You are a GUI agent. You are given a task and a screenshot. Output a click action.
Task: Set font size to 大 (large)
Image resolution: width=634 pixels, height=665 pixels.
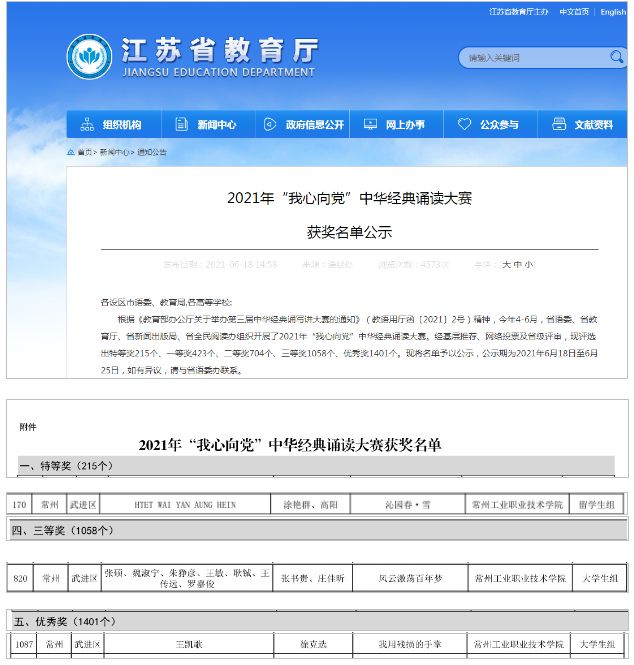point(506,265)
